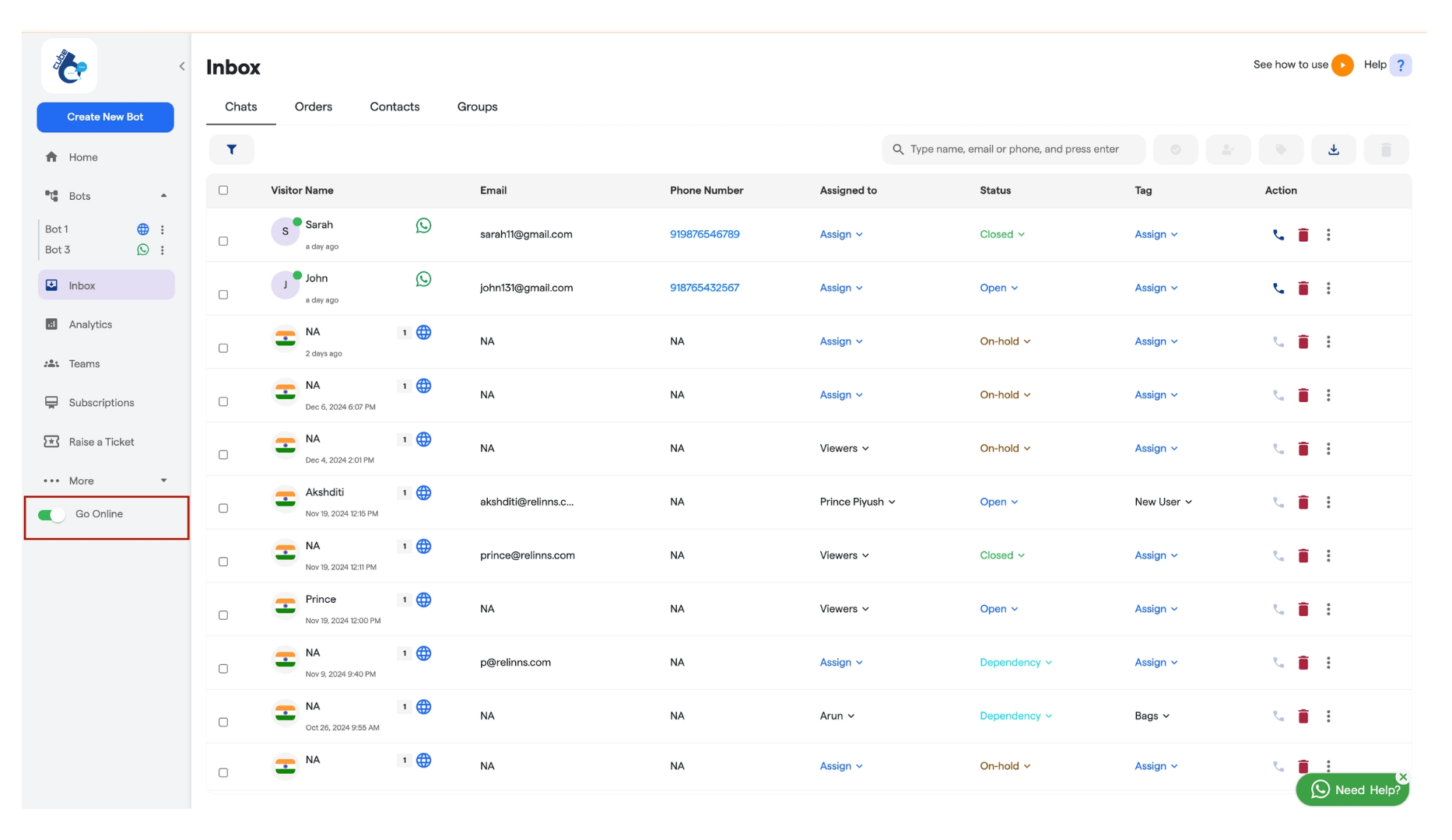The width and height of the screenshot is (1452, 840).
Task: Play the See how to use video
Action: [1342, 65]
